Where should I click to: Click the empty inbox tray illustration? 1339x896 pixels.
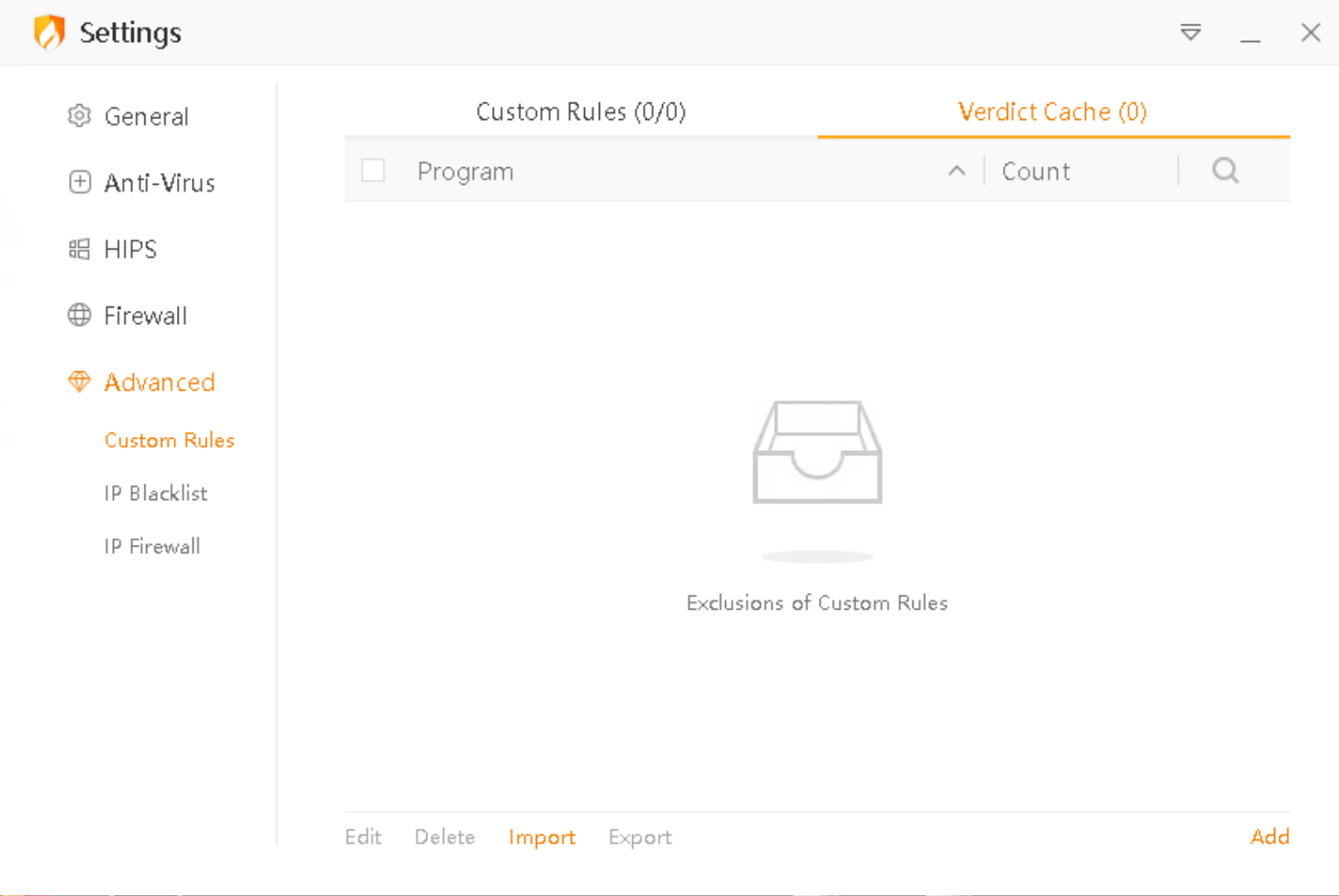(x=817, y=453)
